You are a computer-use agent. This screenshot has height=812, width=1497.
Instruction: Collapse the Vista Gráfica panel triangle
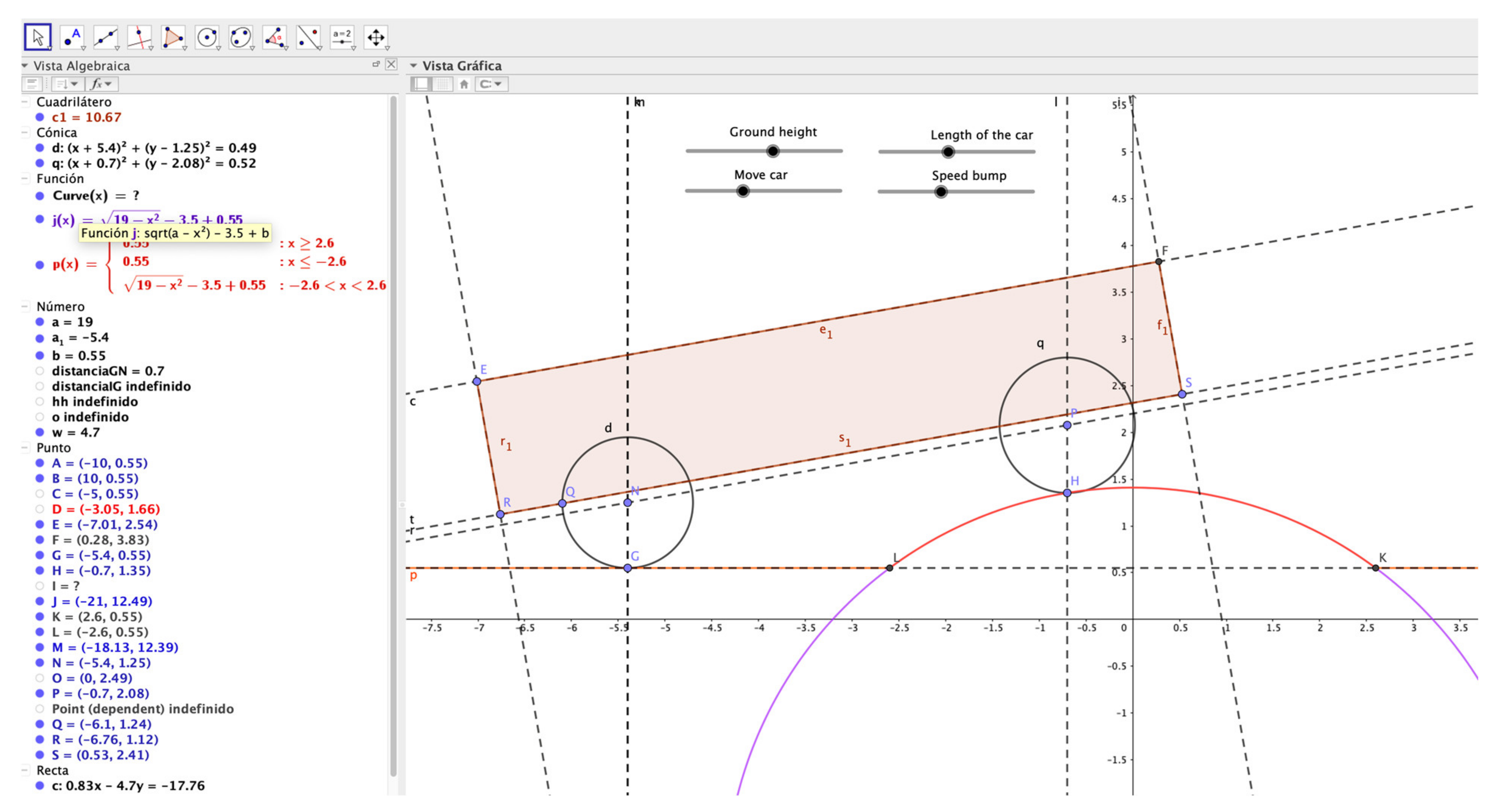click(414, 66)
